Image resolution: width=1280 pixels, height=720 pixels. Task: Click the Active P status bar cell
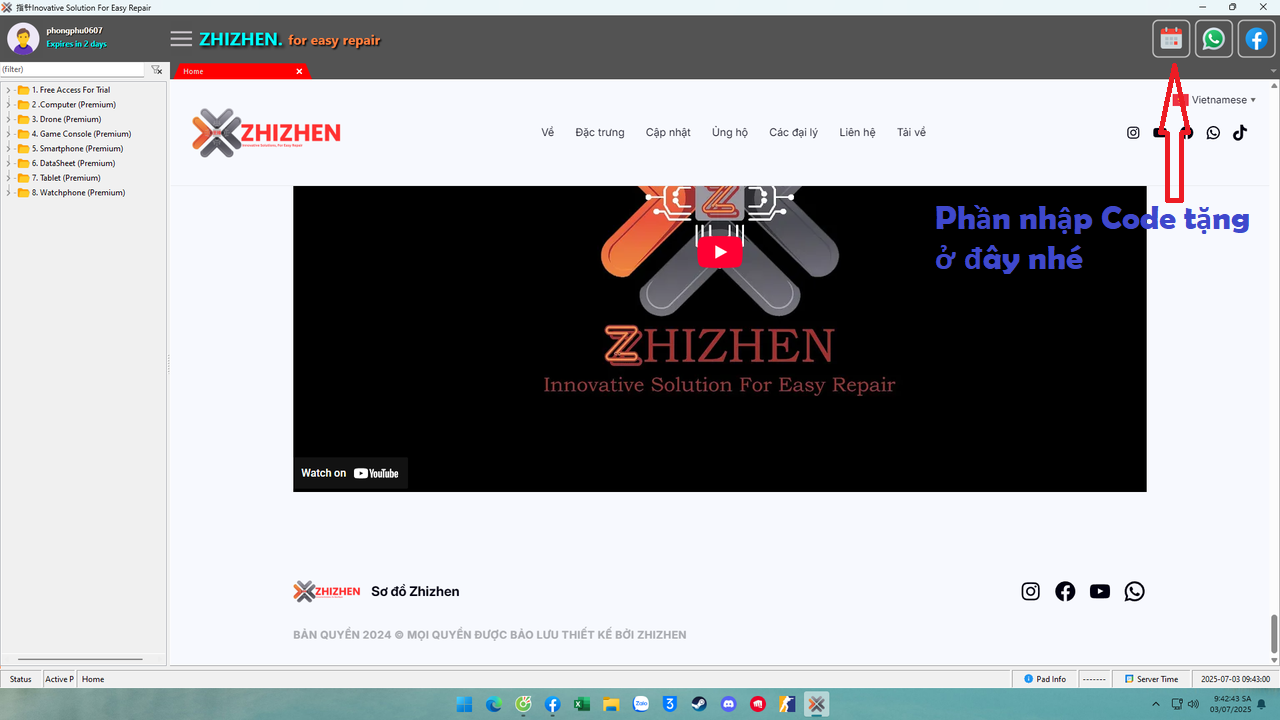[x=59, y=679]
